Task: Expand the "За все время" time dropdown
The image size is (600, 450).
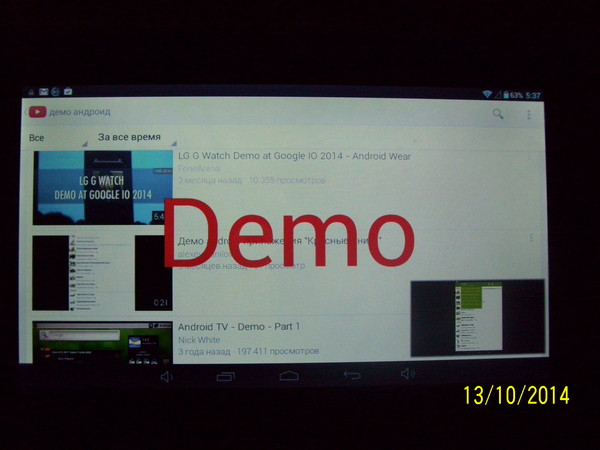Action: [137, 137]
